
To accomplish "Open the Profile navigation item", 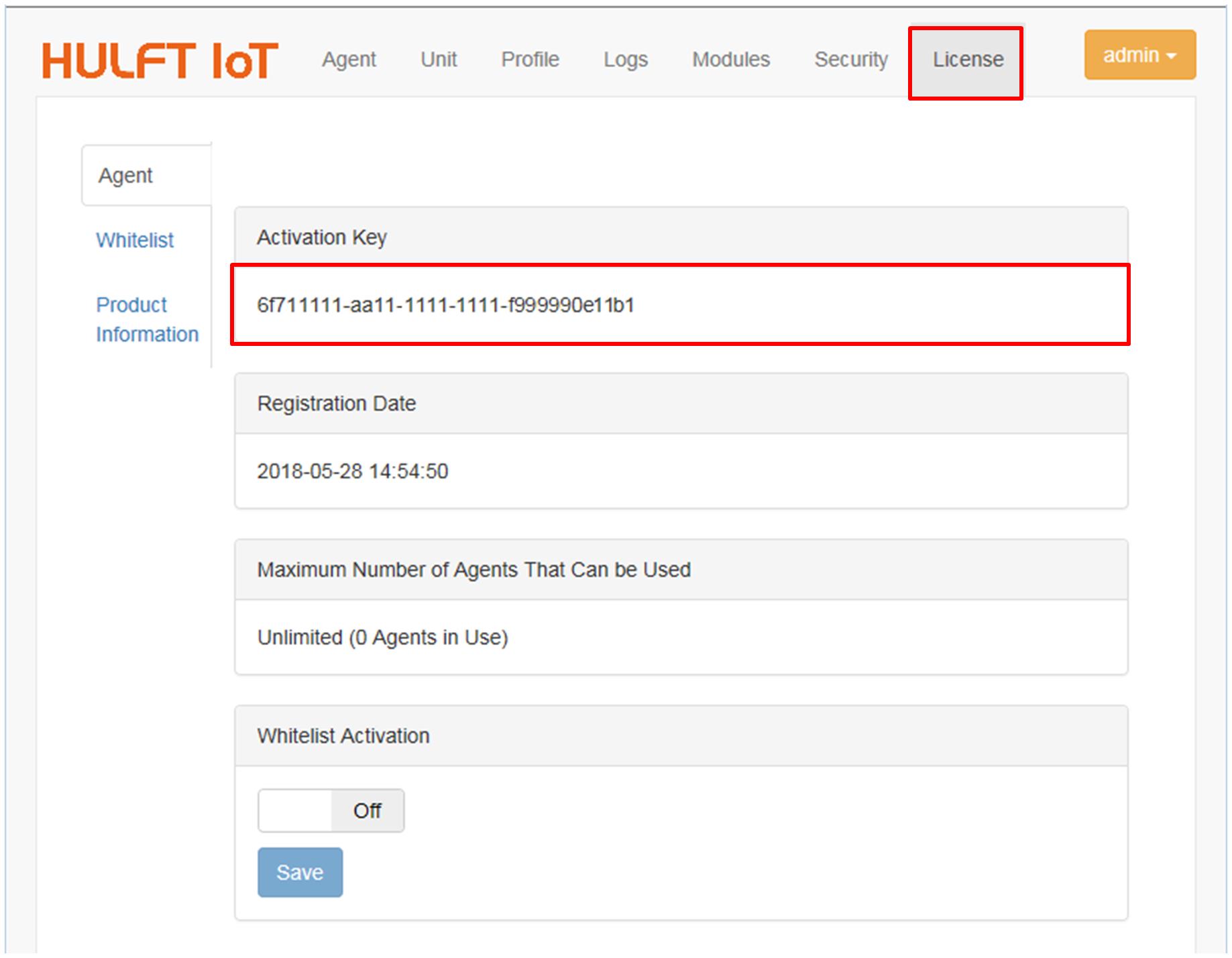I will [530, 60].
